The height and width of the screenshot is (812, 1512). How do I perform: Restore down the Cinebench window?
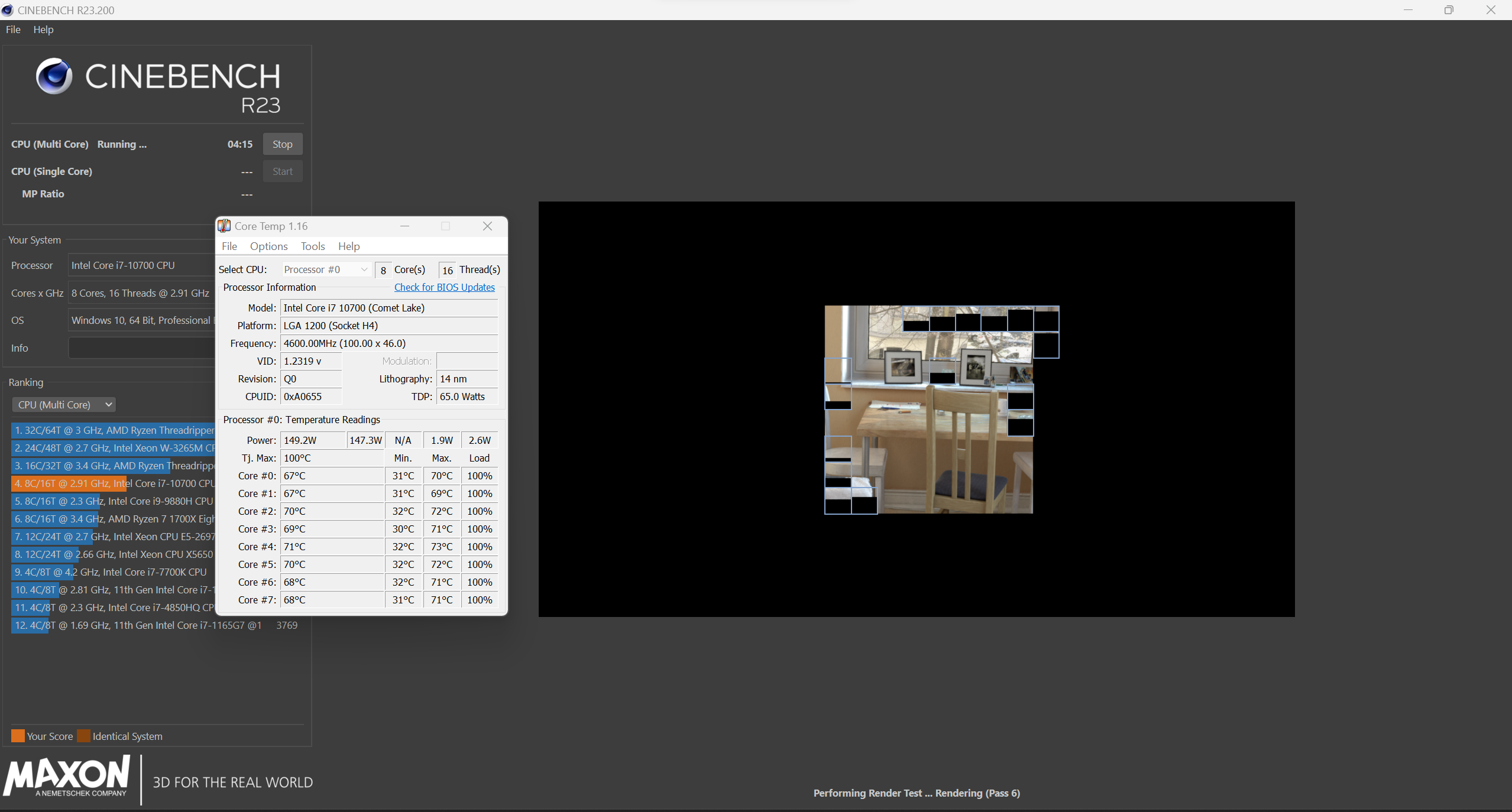click(x=1448, y=10)
